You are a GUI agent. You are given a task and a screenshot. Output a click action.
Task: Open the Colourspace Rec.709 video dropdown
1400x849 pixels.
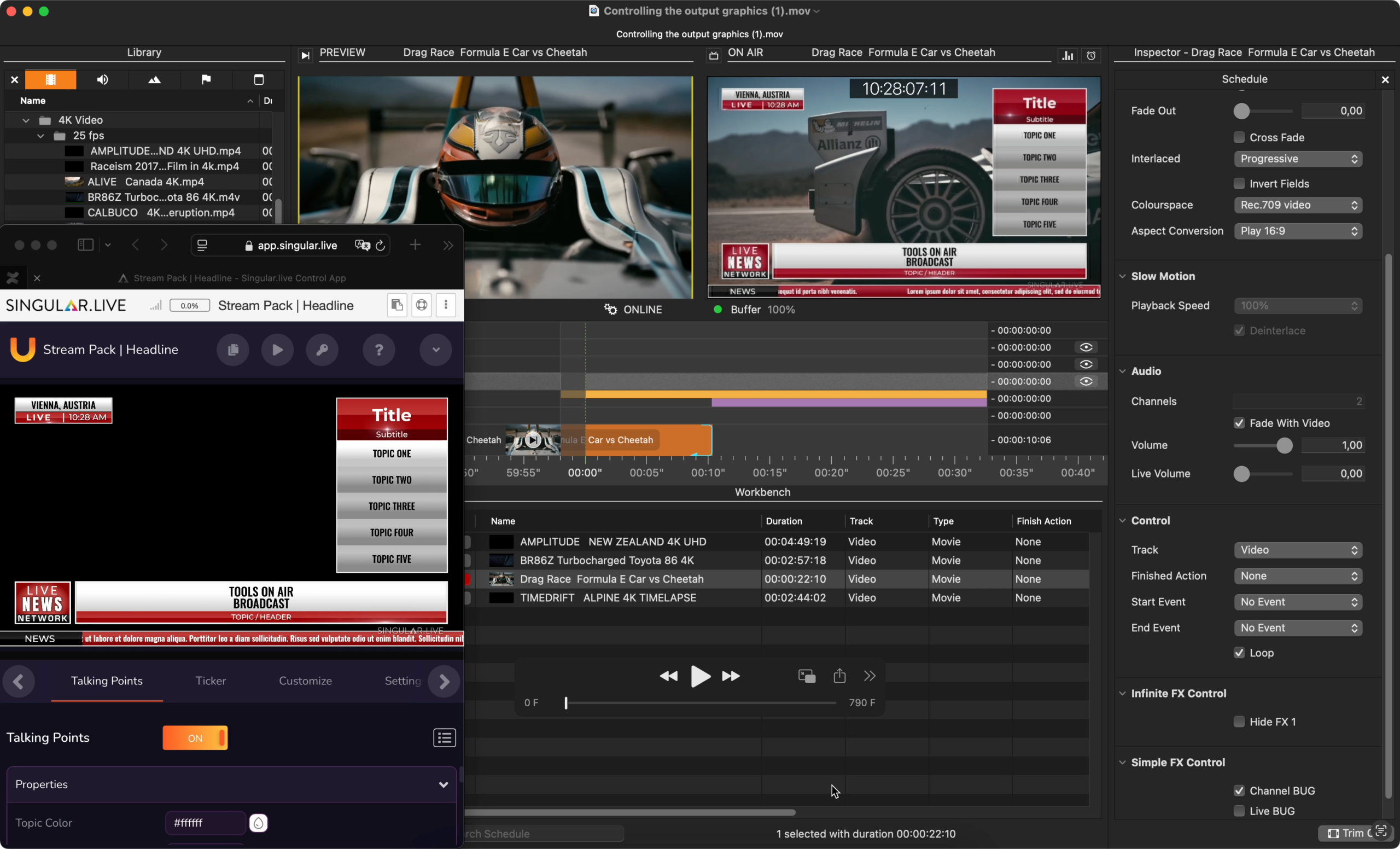tap(1298, 205)
